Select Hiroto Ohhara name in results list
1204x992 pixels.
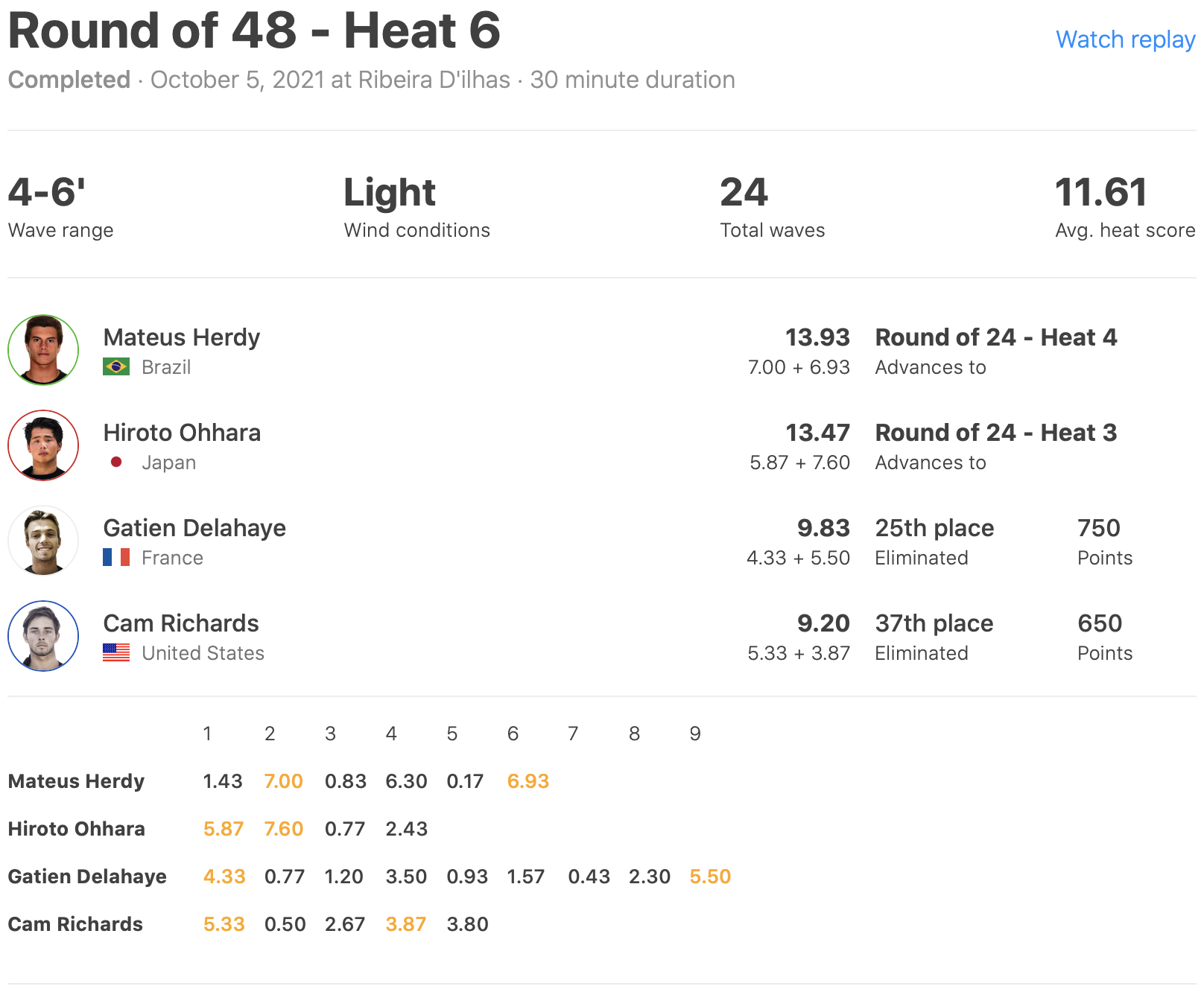182,433
